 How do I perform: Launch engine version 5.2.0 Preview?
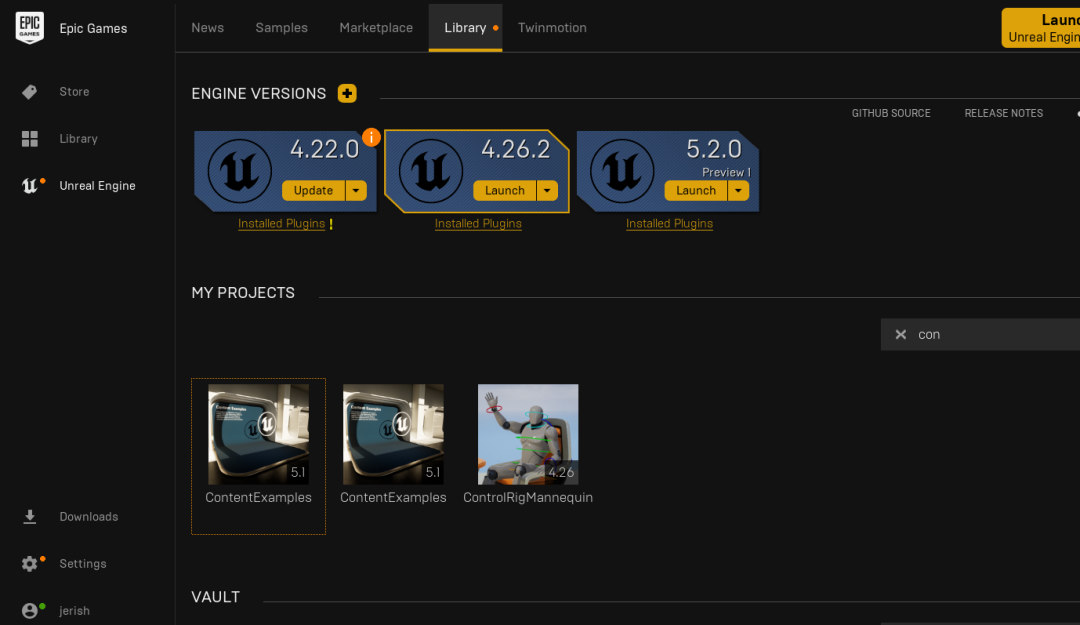pos(696,190)
